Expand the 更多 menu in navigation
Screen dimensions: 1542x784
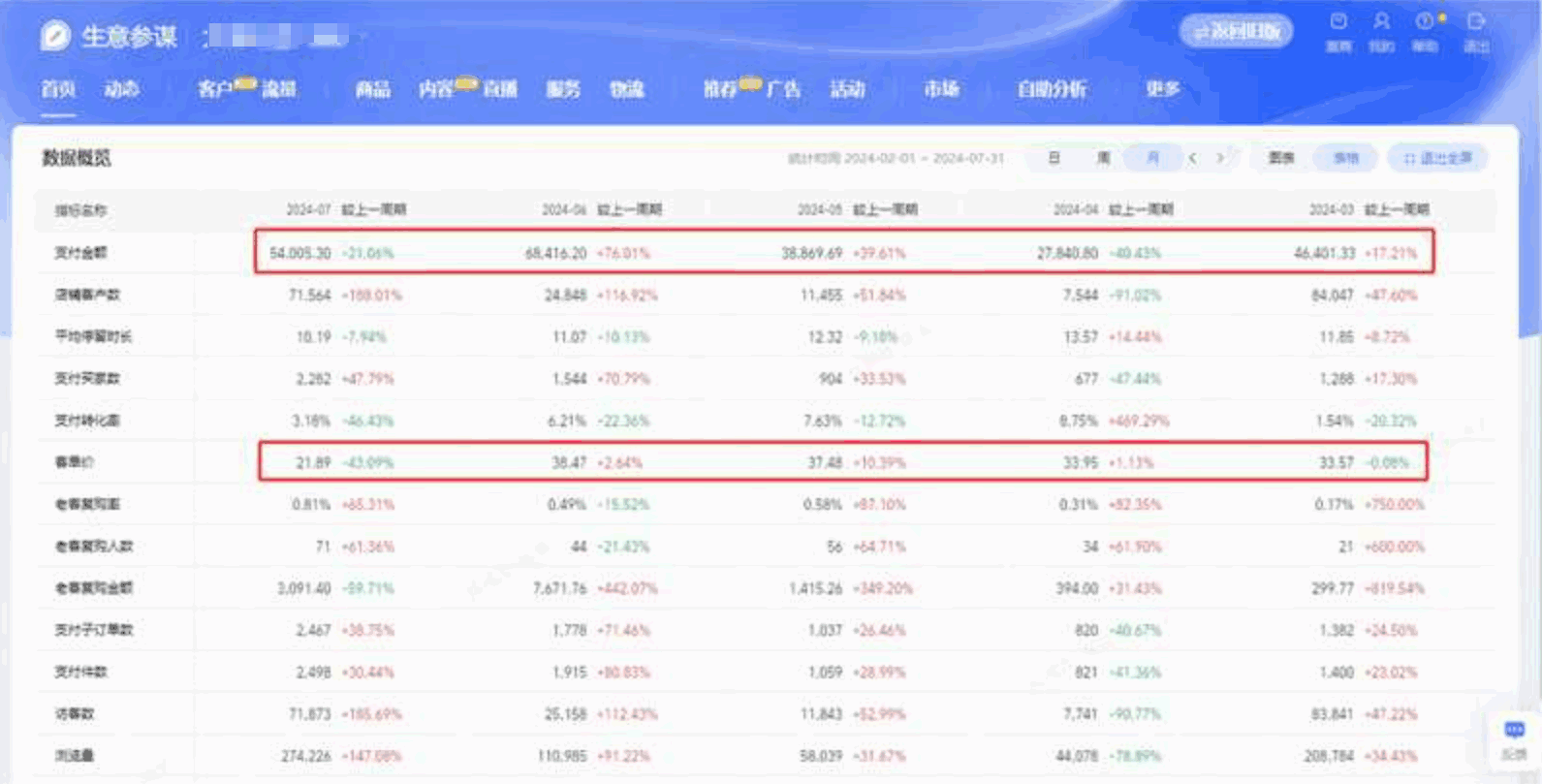[1162, 89]
